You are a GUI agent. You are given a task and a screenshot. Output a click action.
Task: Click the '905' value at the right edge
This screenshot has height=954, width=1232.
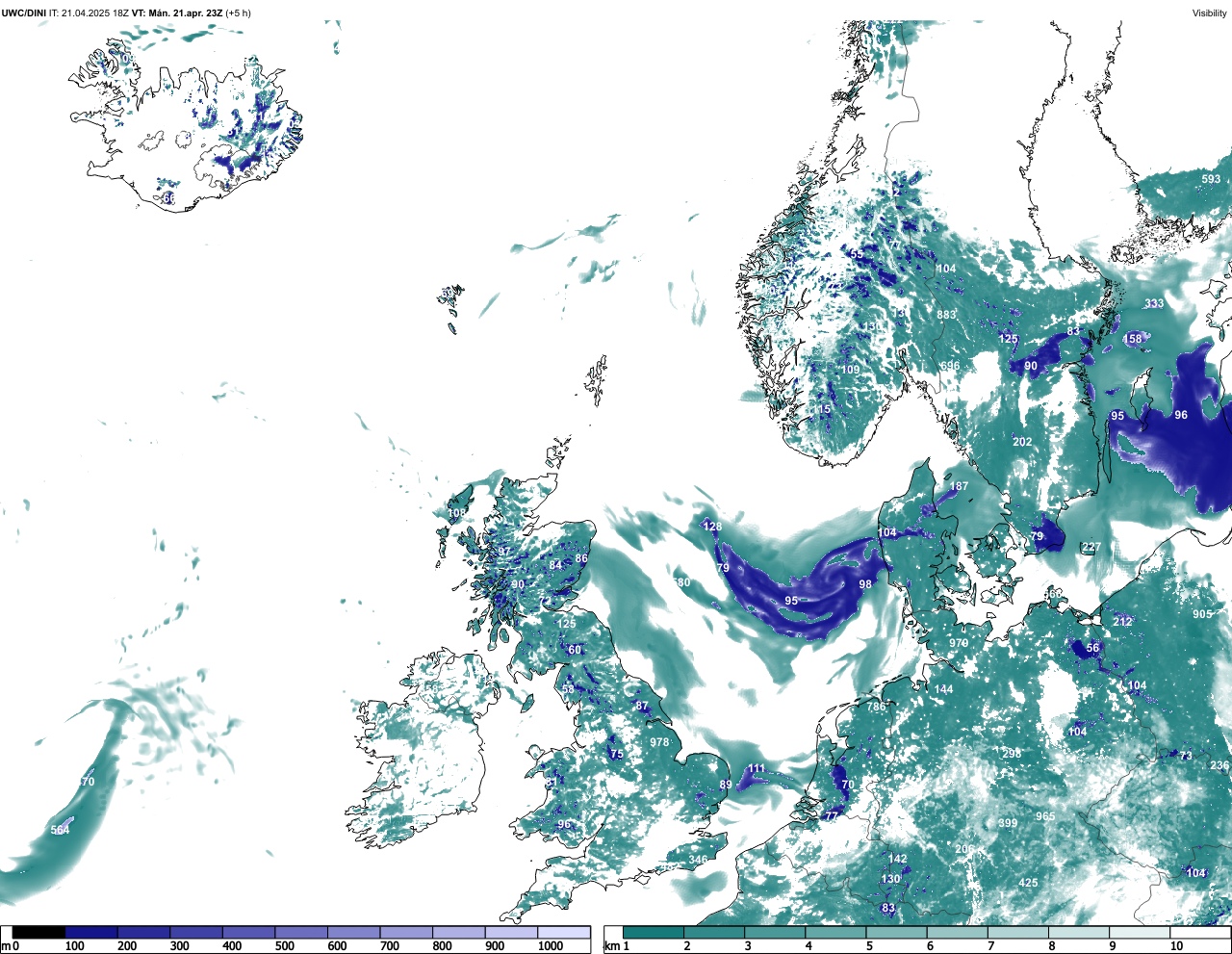coord(1202,614)
